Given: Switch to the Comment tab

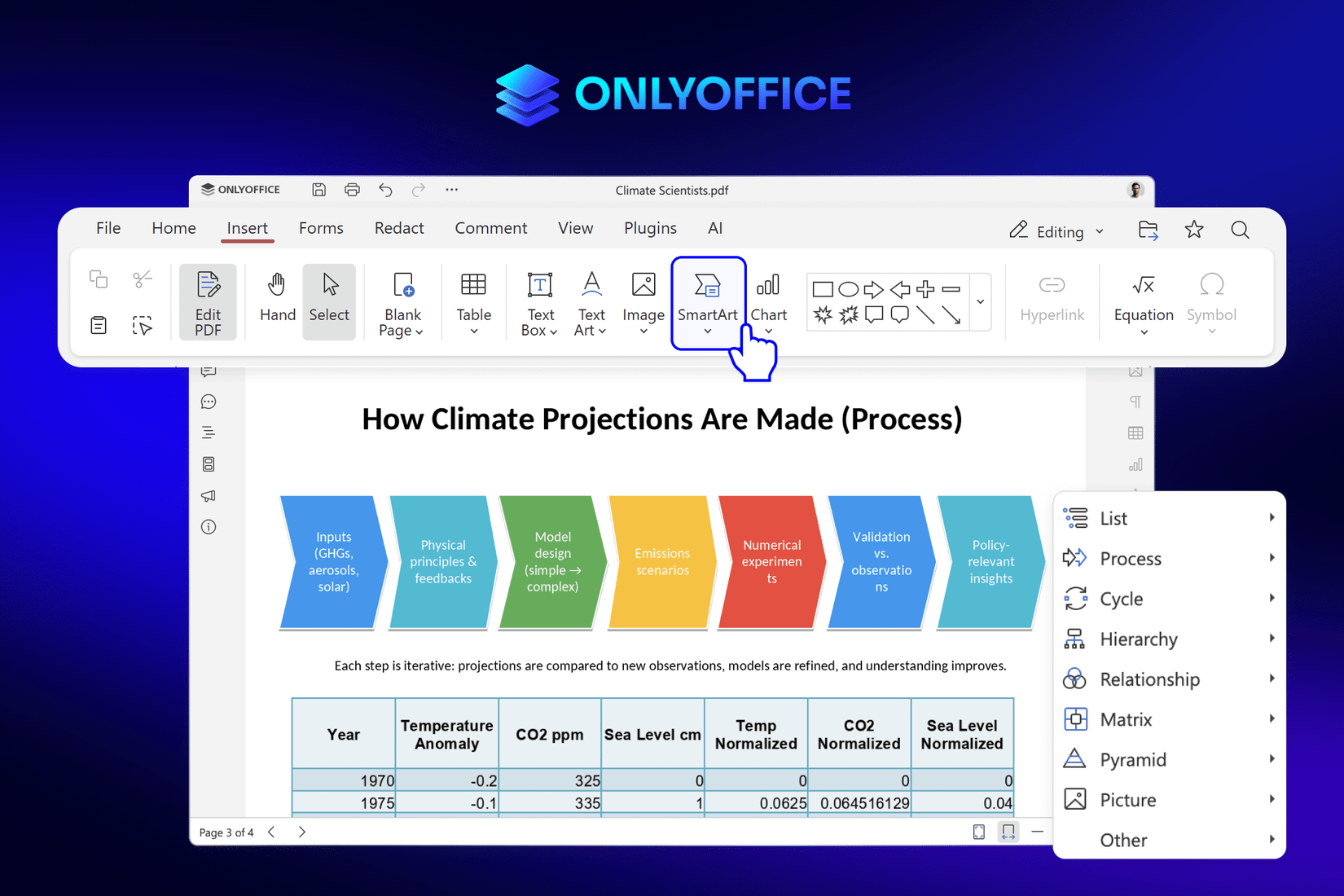Looking at the screenshot, I should click(x=491, y=228).
